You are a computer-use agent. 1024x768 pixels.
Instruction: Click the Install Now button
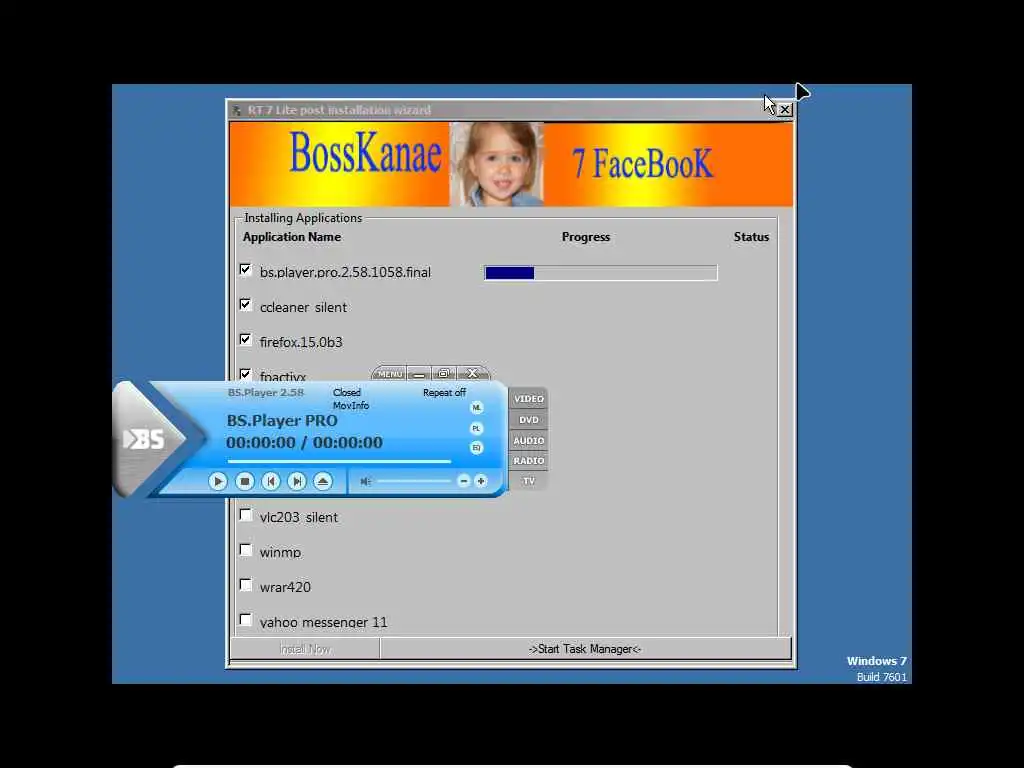305,649
